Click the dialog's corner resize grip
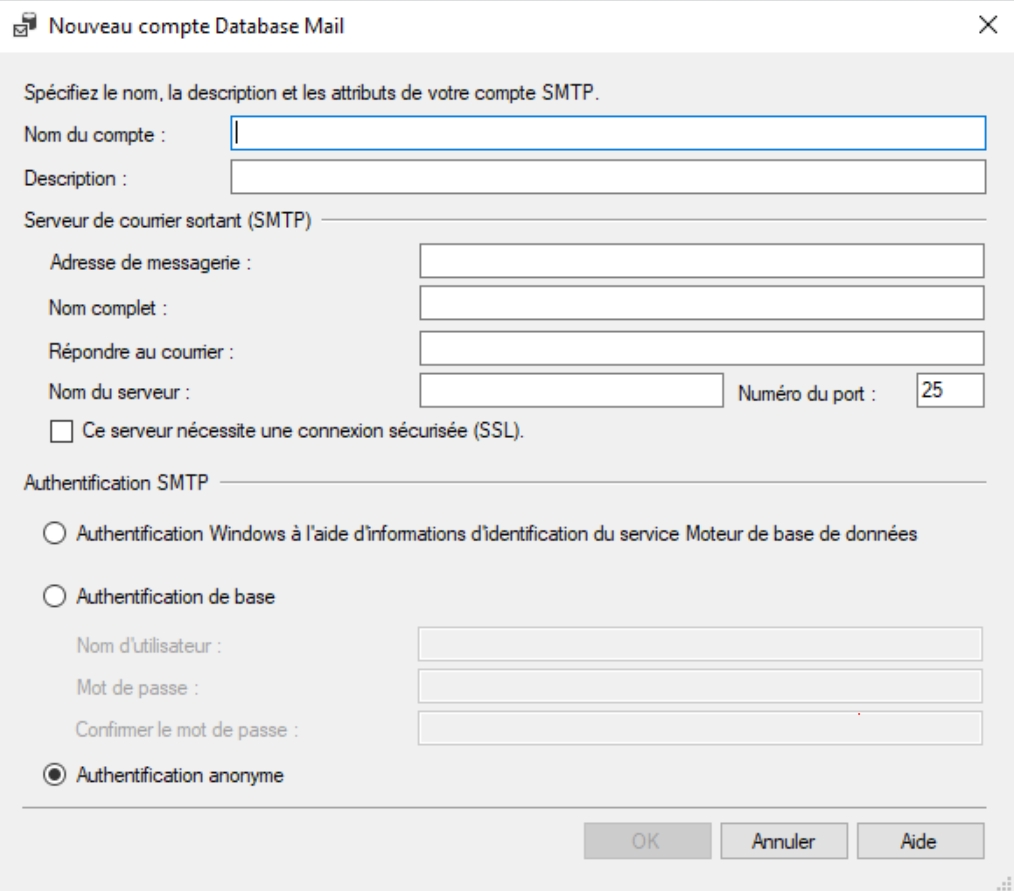Viewport: 1014px width, 891px height. coord(1003,880)
